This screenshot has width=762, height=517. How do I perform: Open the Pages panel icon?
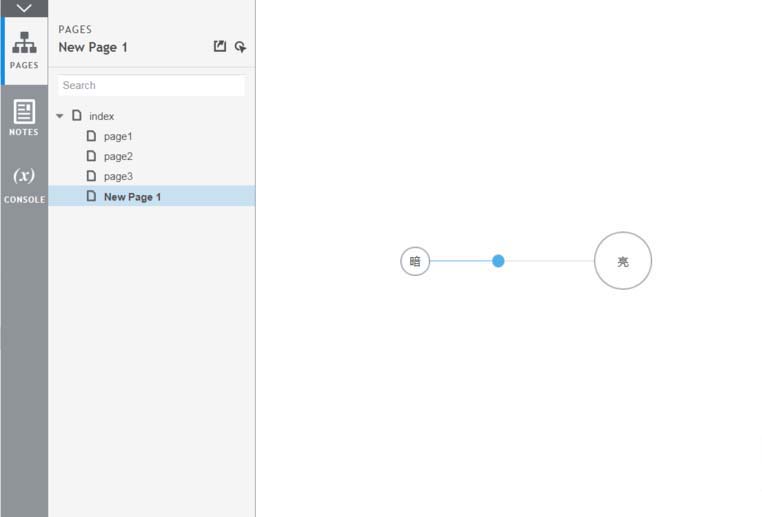(x=24, y=50)
